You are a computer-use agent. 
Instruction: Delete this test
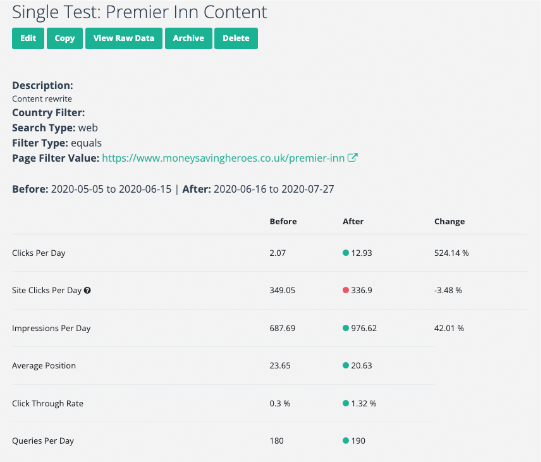(236, 38)
